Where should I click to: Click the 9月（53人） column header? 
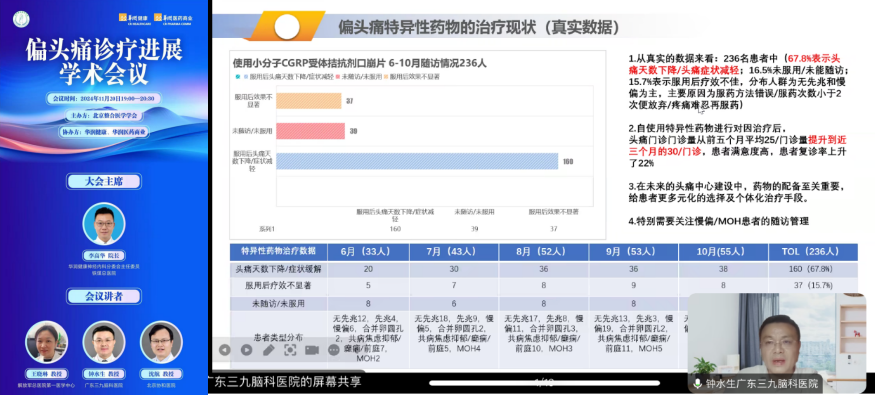[634, 252]
